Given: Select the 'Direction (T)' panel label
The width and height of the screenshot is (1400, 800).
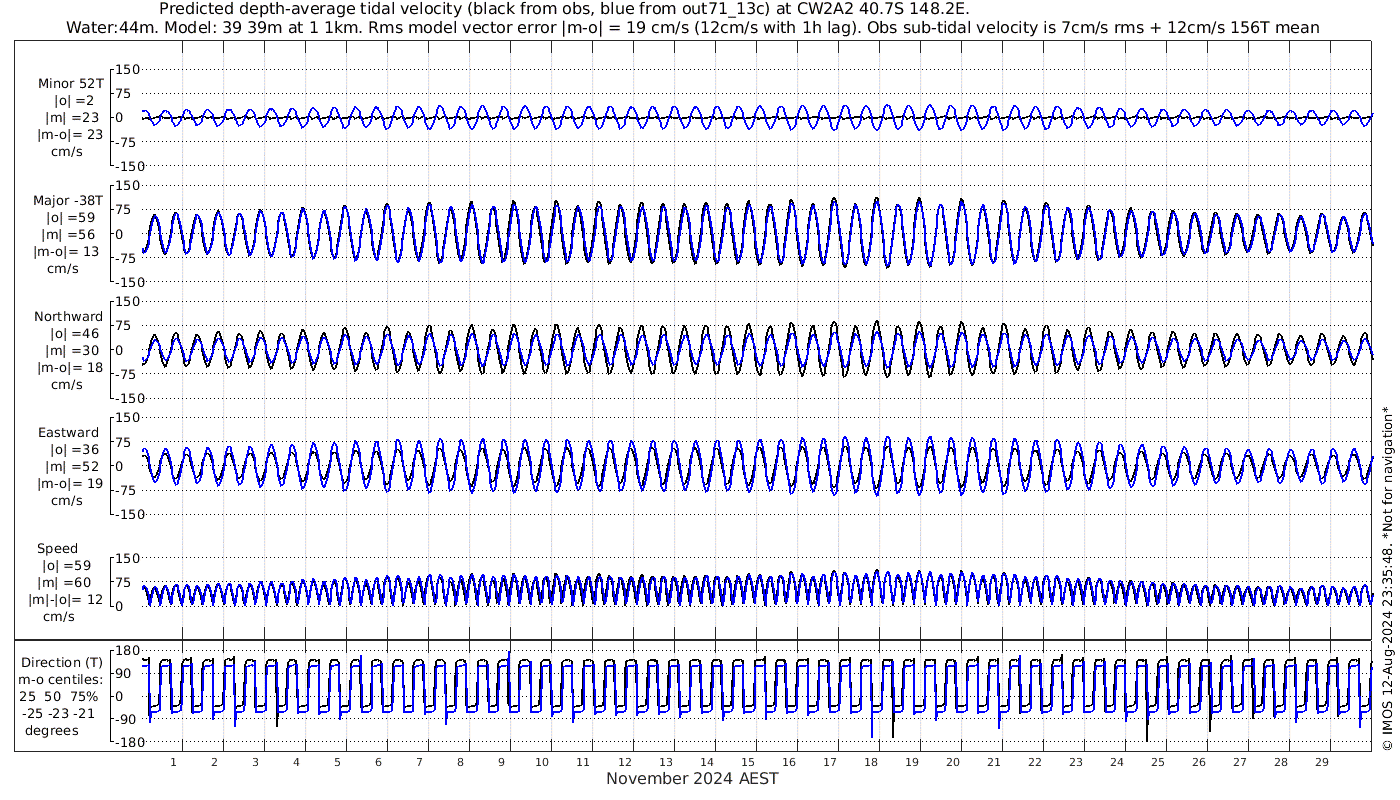Looking at the screenshot, I should click(62, 663).
